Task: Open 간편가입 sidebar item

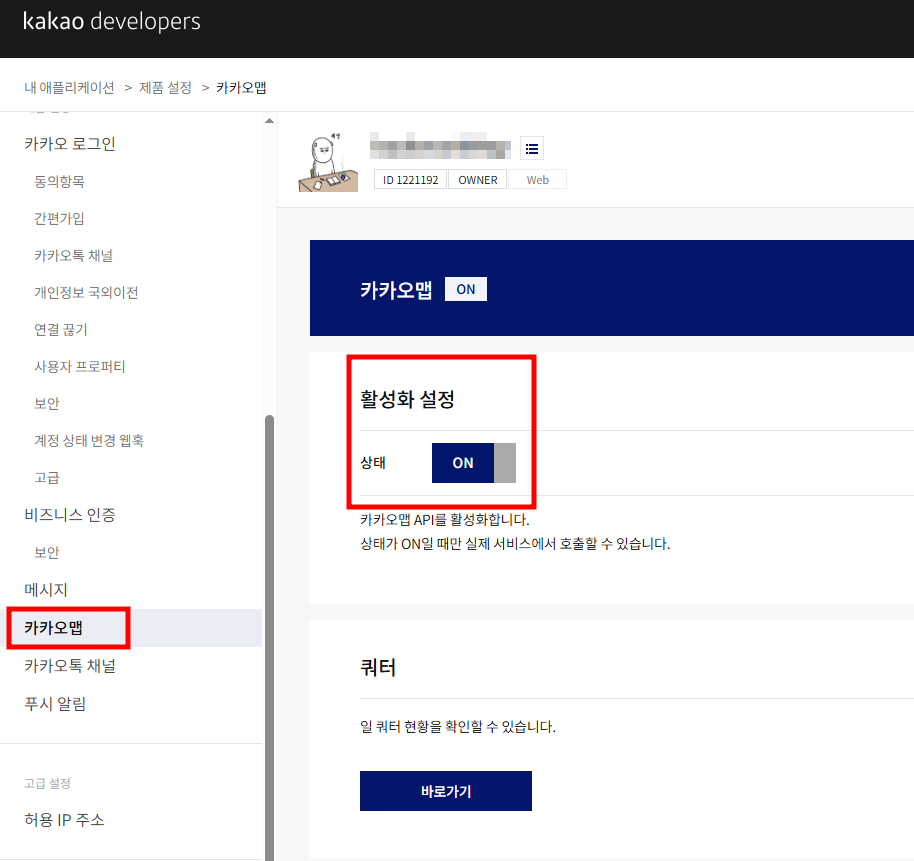Action: click(59, 219)
